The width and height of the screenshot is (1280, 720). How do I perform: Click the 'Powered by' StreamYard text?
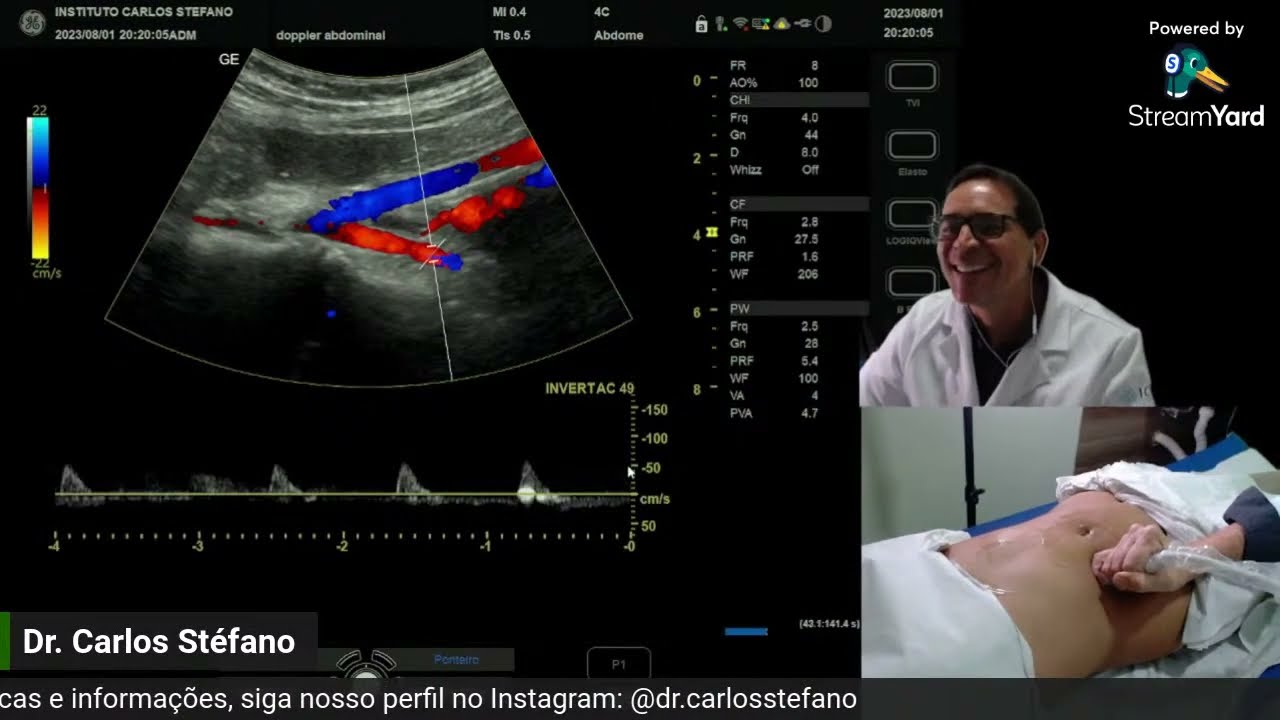click(1196, 29)
